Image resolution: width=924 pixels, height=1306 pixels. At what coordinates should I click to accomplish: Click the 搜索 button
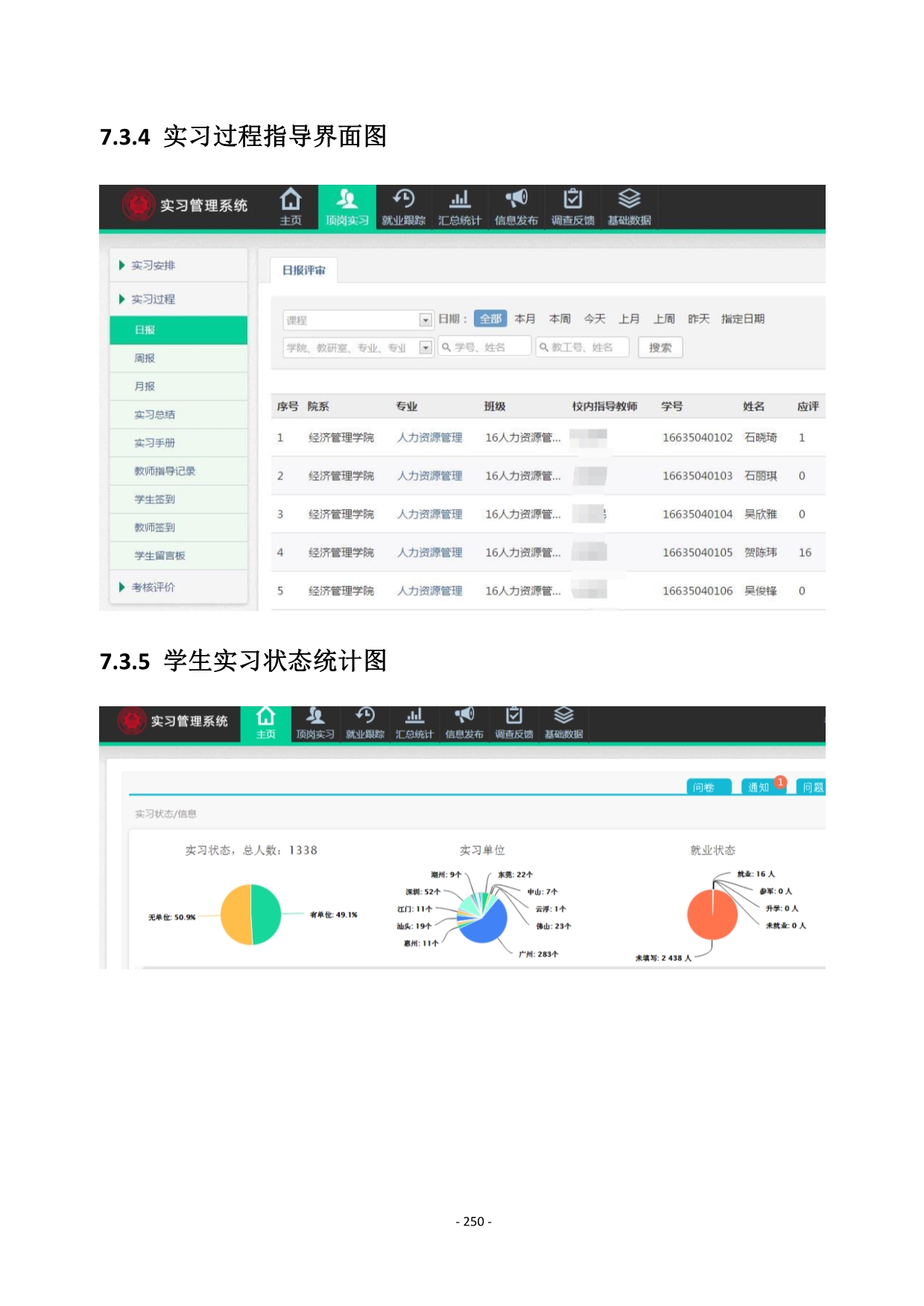(660, 347)
